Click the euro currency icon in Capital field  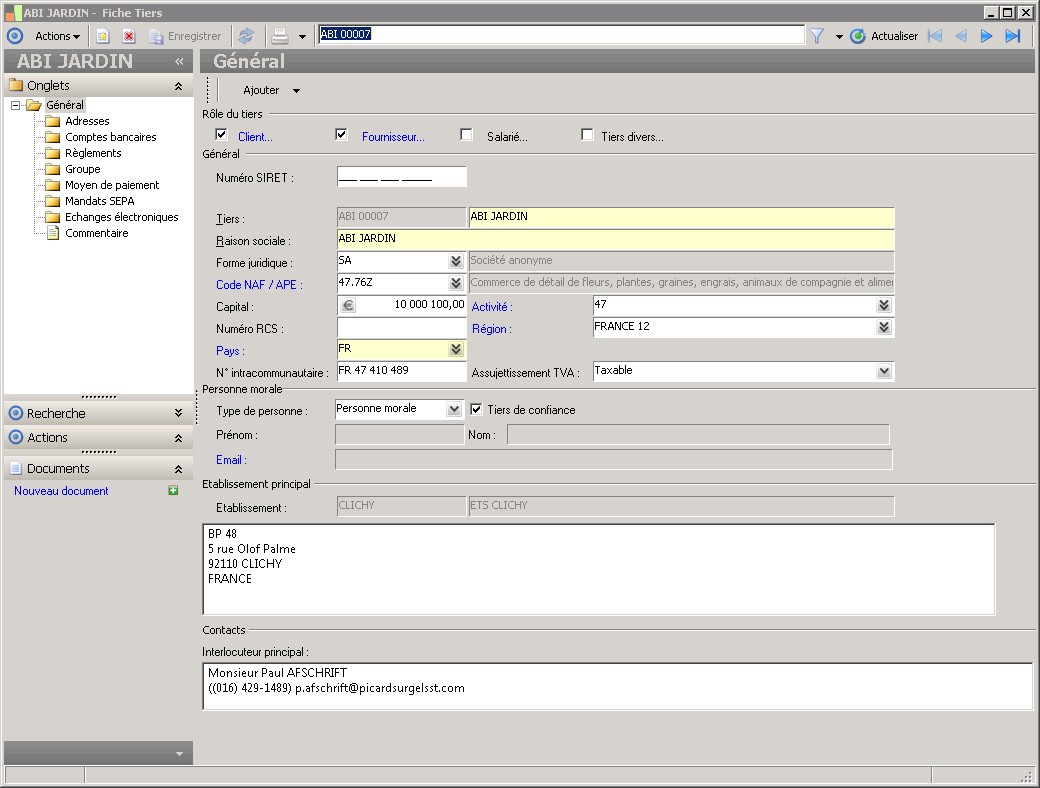tap(348, 305)
